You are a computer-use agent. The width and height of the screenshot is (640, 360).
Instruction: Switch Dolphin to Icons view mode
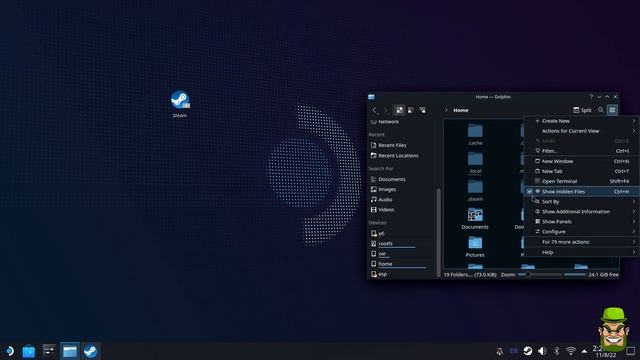click(400, 110)
